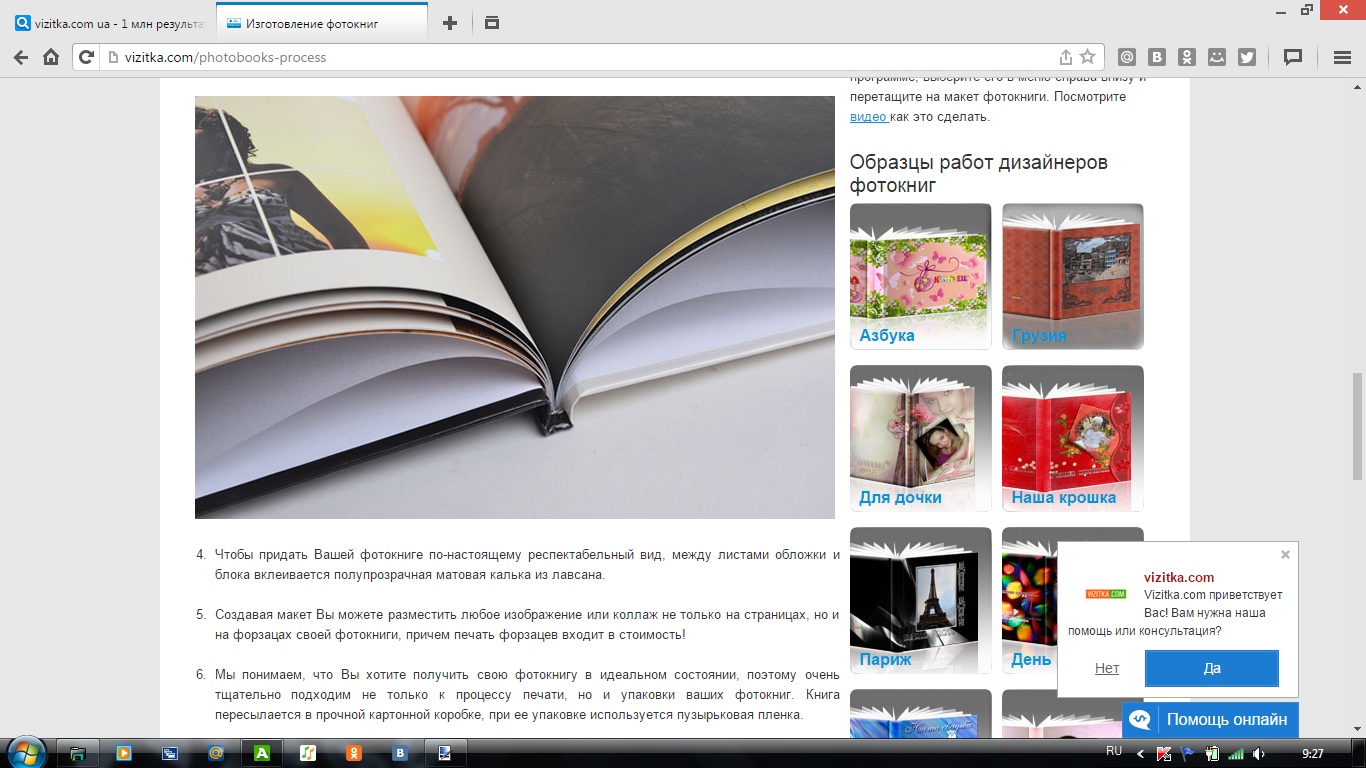1366x768 pixels.
Task: Open the browser main menu
Action: pyautogui.click(x=1343, y=57)
